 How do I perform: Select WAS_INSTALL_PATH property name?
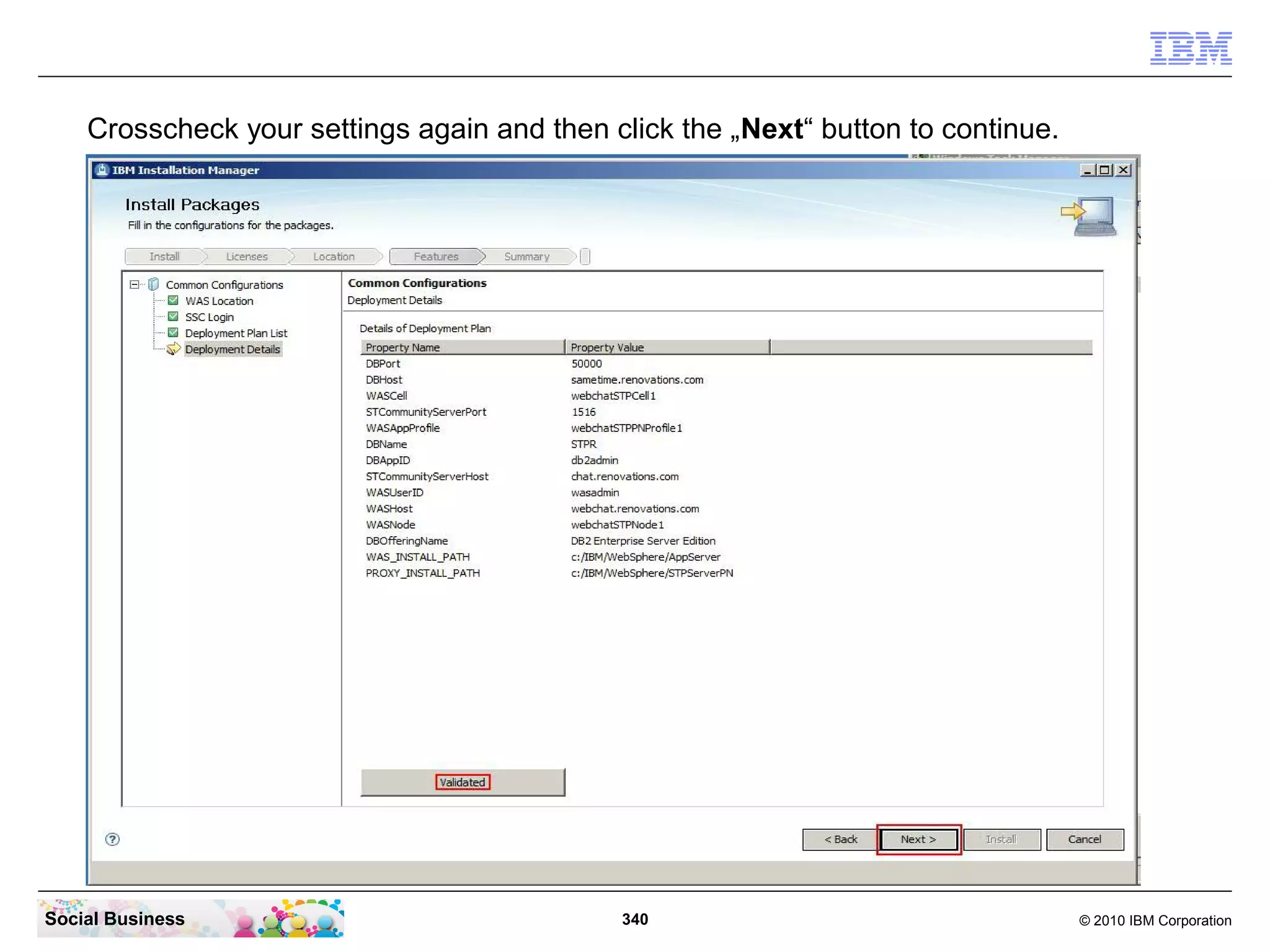pos(418,557)
